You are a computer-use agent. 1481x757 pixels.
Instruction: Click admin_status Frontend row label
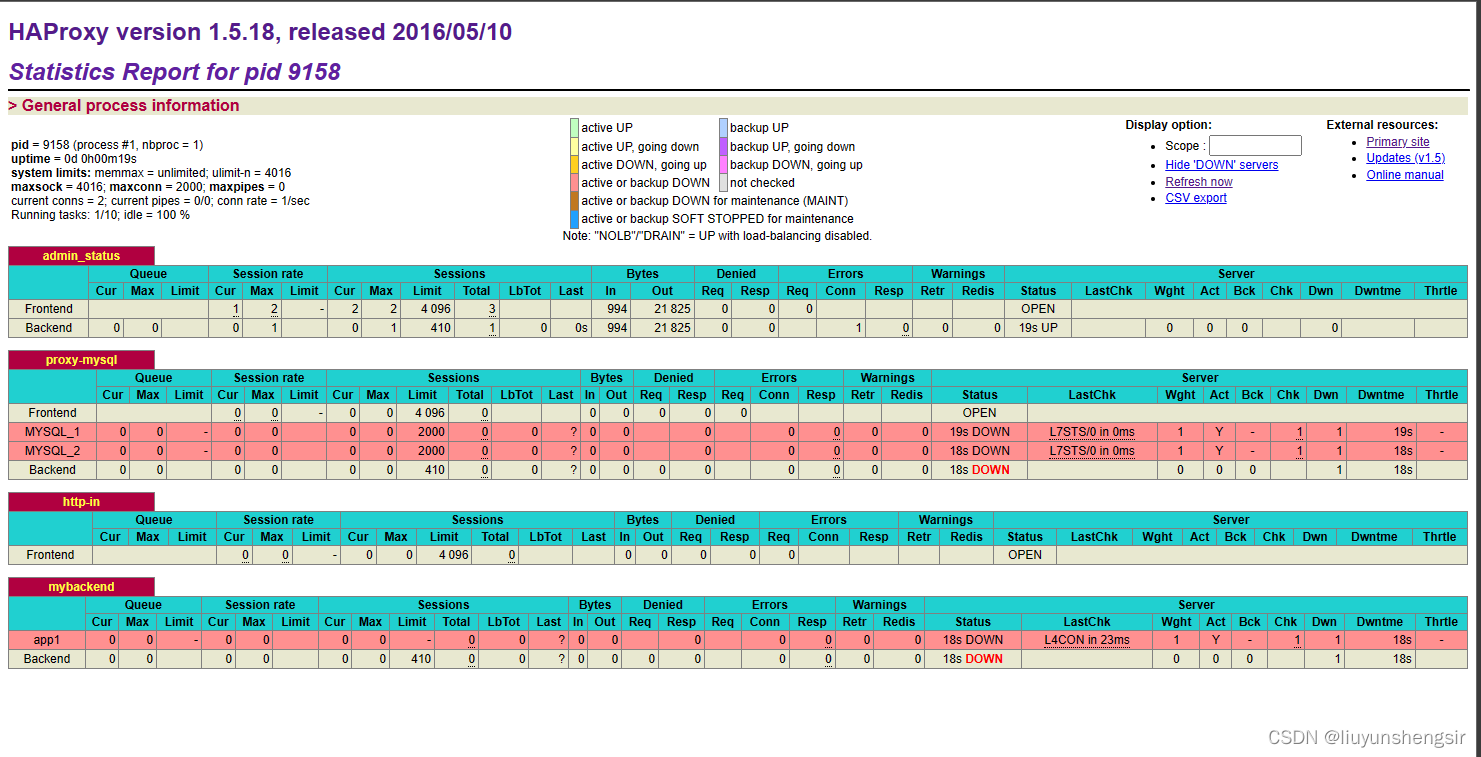(48, 309)
